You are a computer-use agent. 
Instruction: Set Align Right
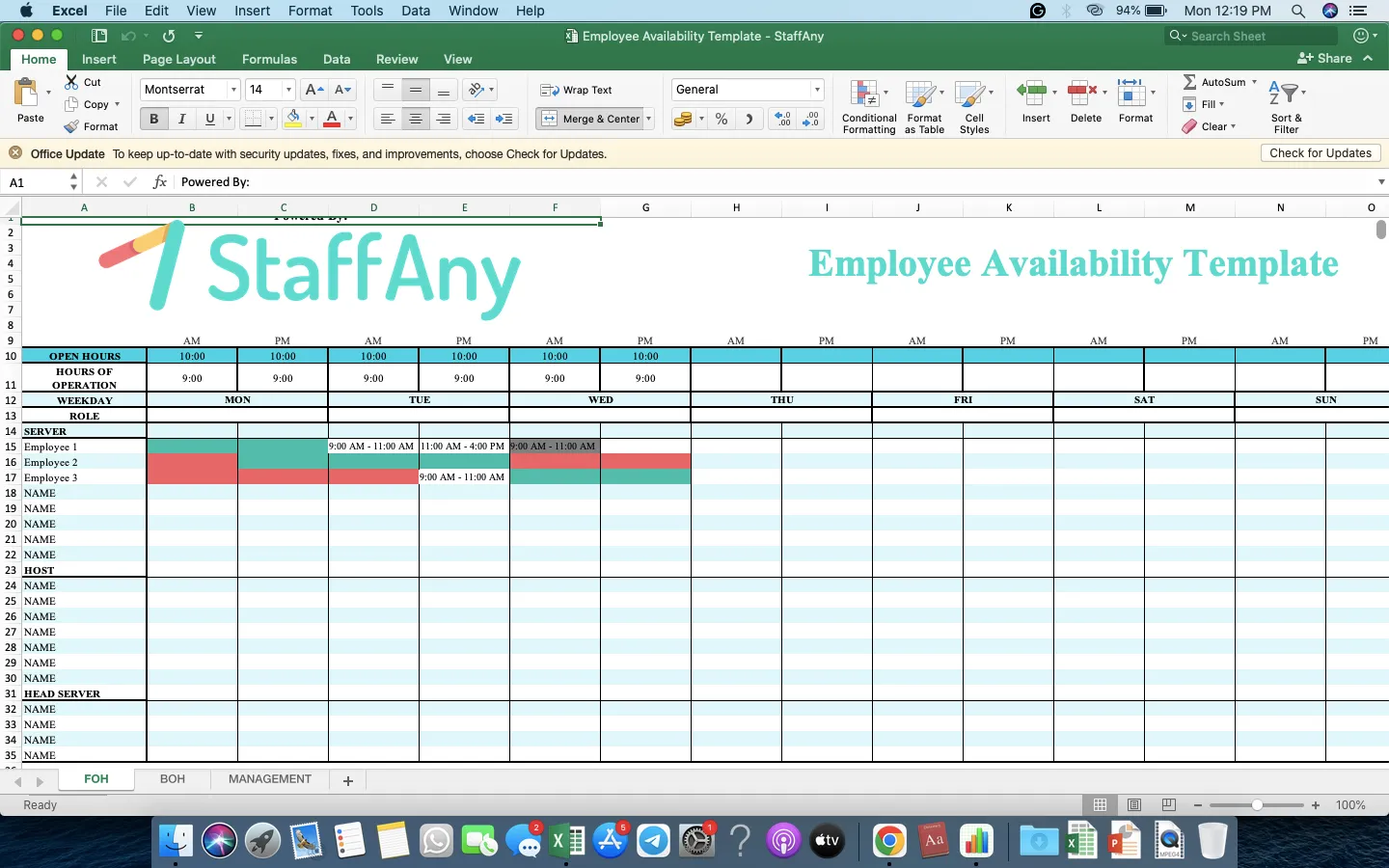[444, 119]
